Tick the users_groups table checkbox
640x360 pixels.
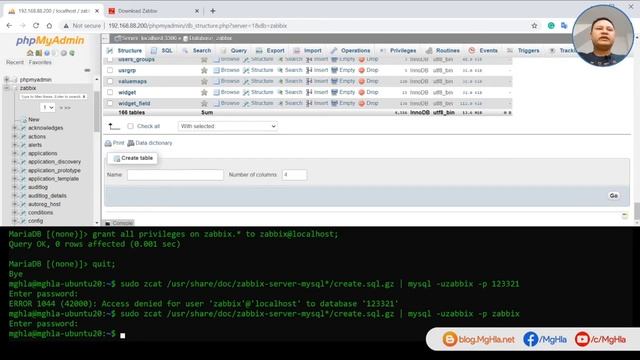[x=110, y=60]
